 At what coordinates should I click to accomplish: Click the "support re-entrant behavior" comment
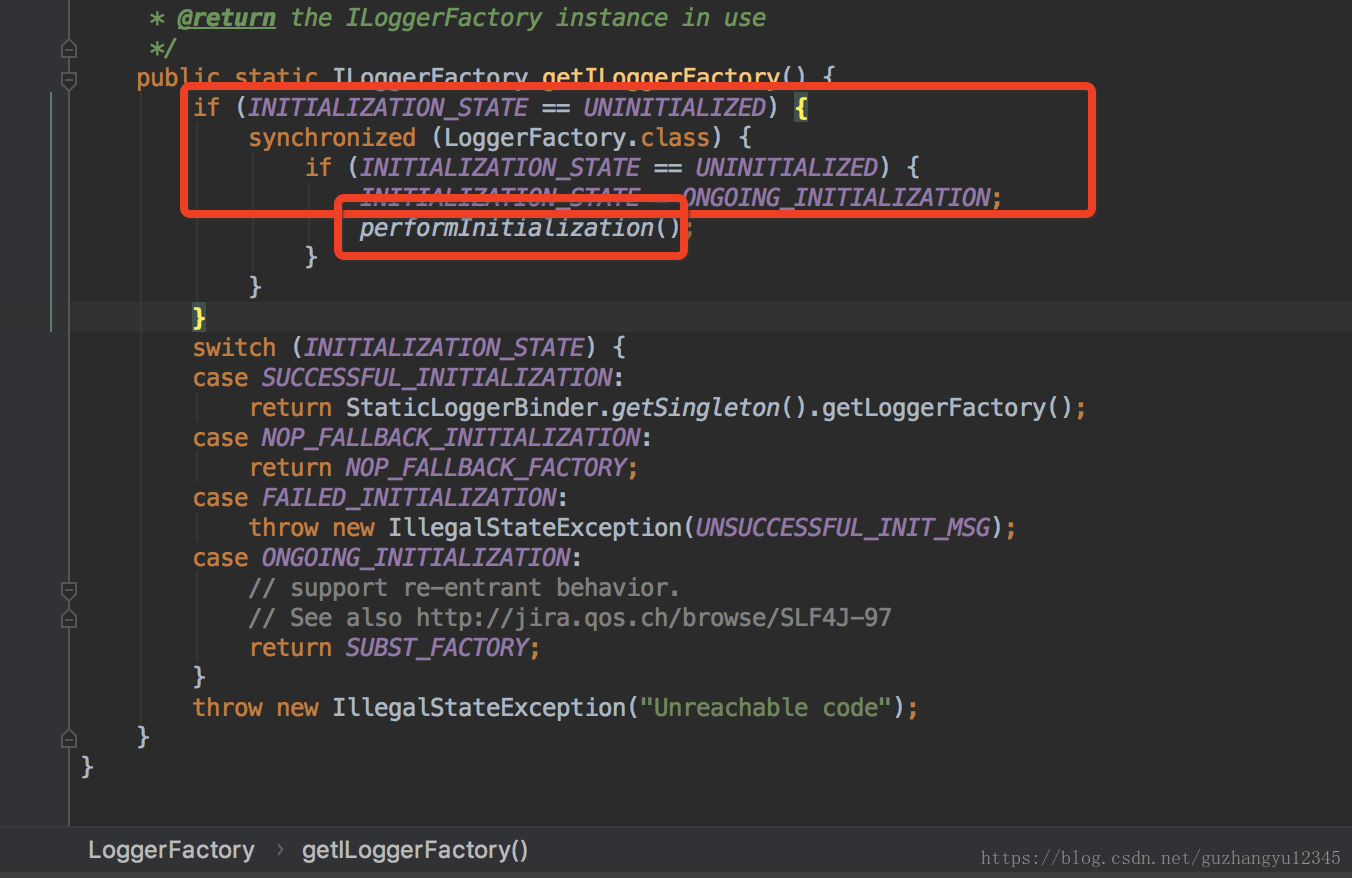tap(465, 588)
